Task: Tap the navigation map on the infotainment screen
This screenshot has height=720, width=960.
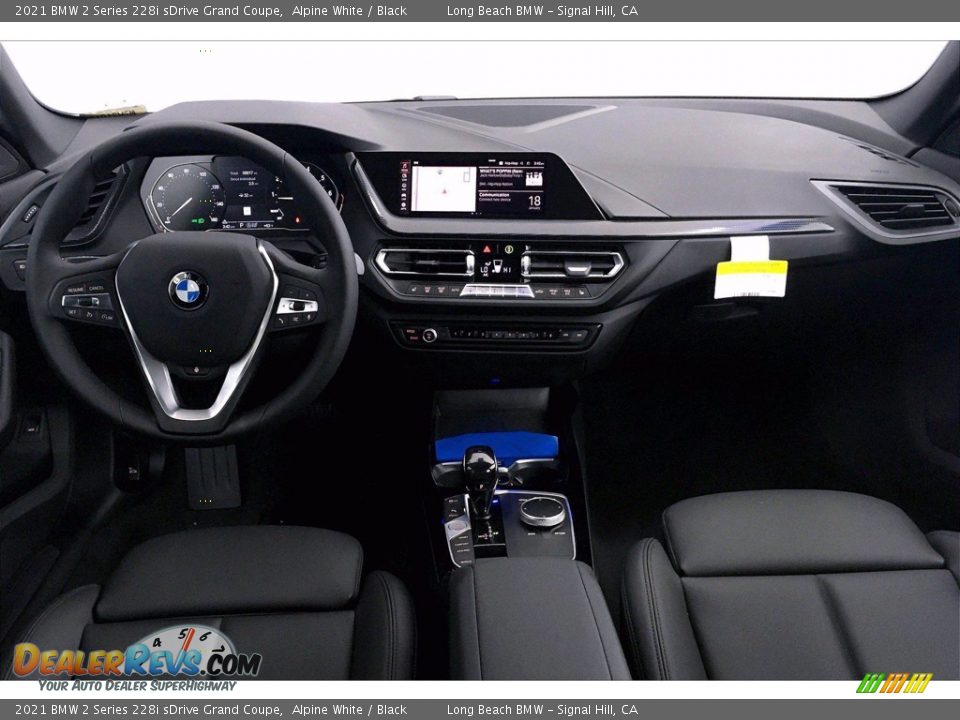Action: 443,189
